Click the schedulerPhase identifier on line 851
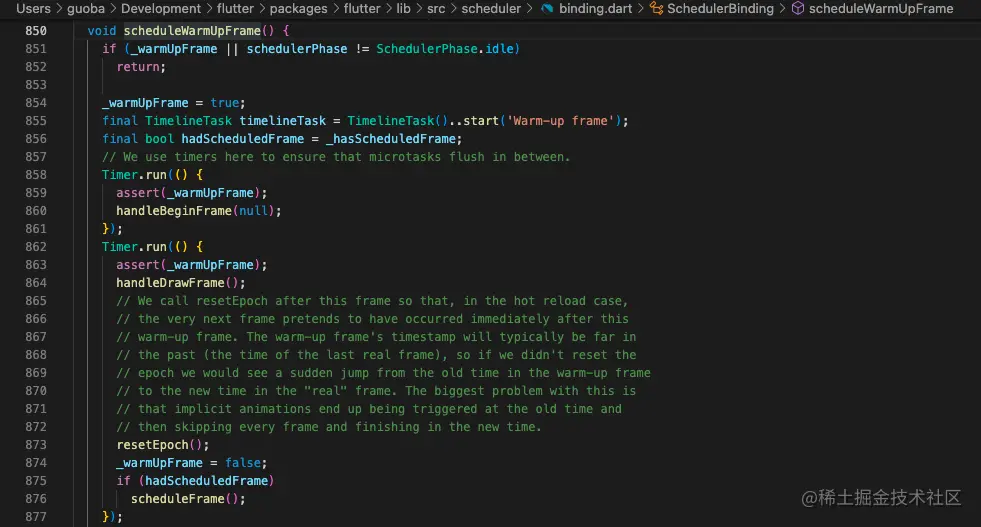Screen dimensions: 981x527 [297, 49]
